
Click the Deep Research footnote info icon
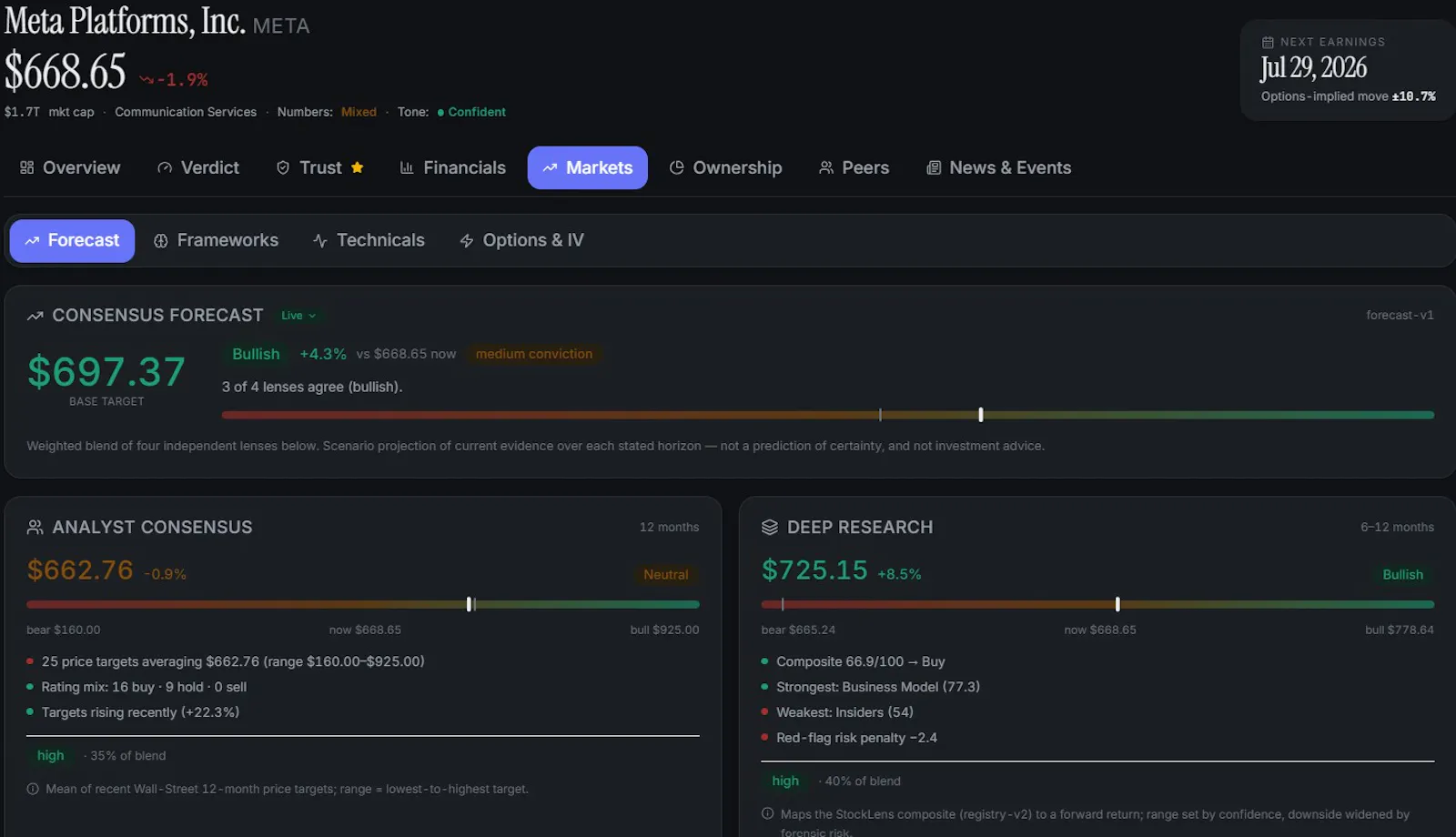767,813
